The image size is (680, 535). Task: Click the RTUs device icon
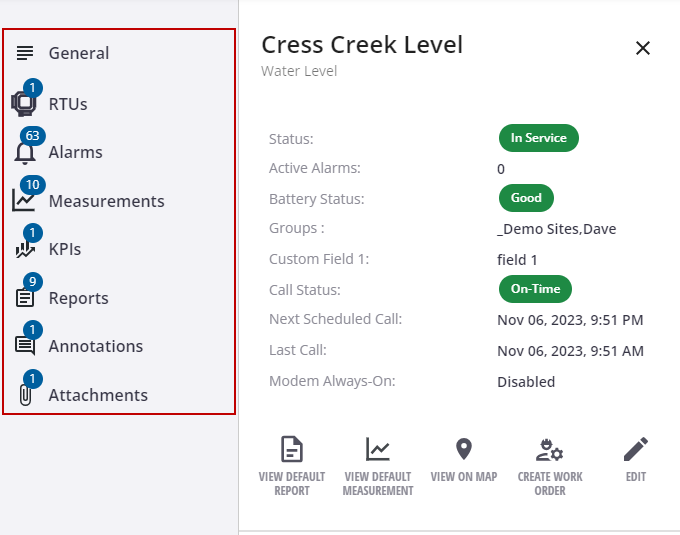tap(24, 104)
